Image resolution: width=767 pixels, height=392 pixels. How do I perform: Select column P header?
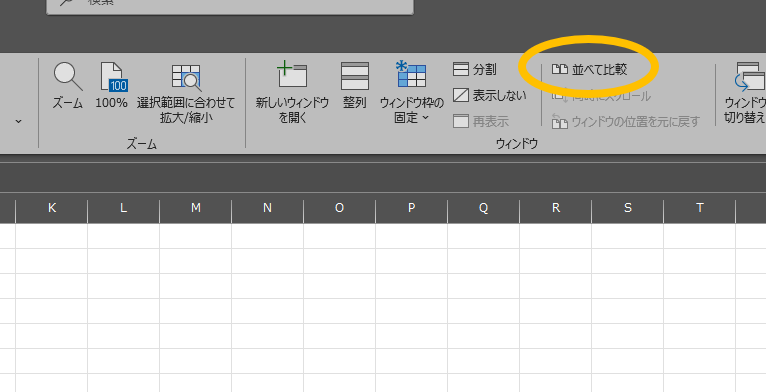[x=411, y=208]
